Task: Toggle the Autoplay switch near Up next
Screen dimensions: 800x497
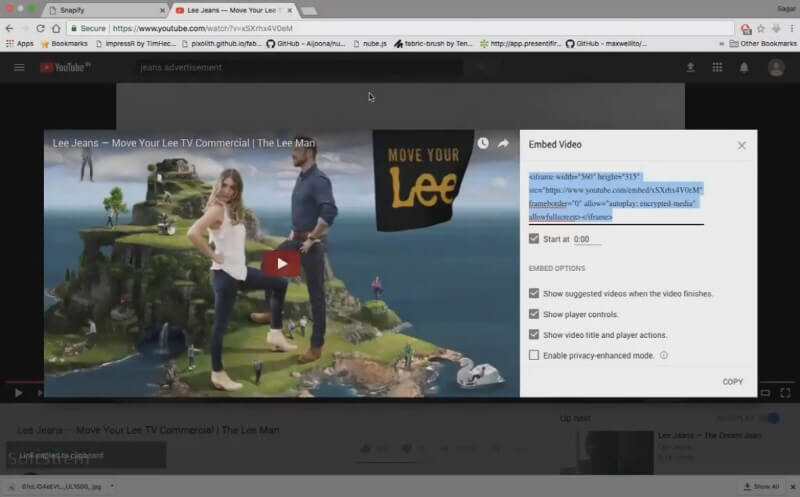Action: [770, 418]
